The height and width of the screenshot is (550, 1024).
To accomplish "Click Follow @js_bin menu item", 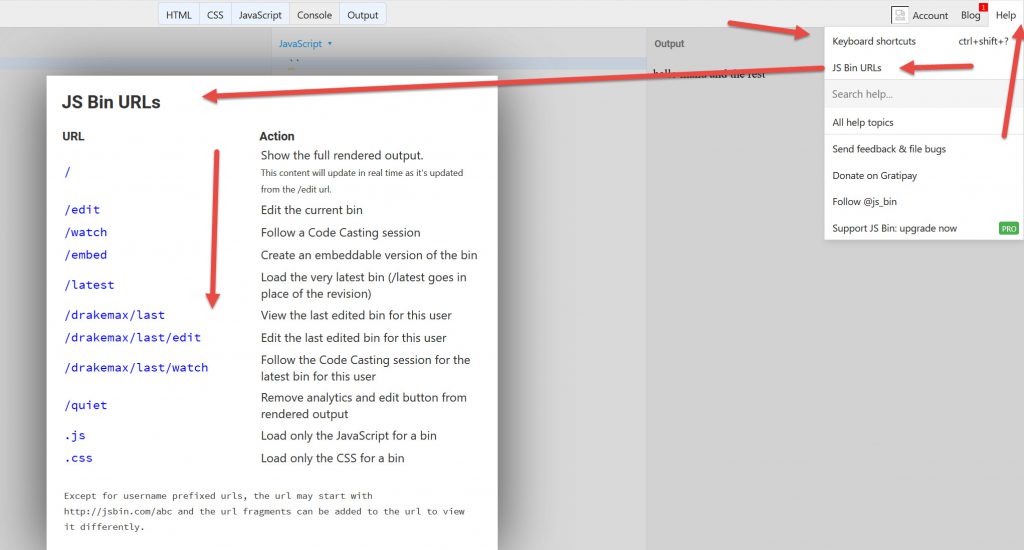I will coord(864,202).
